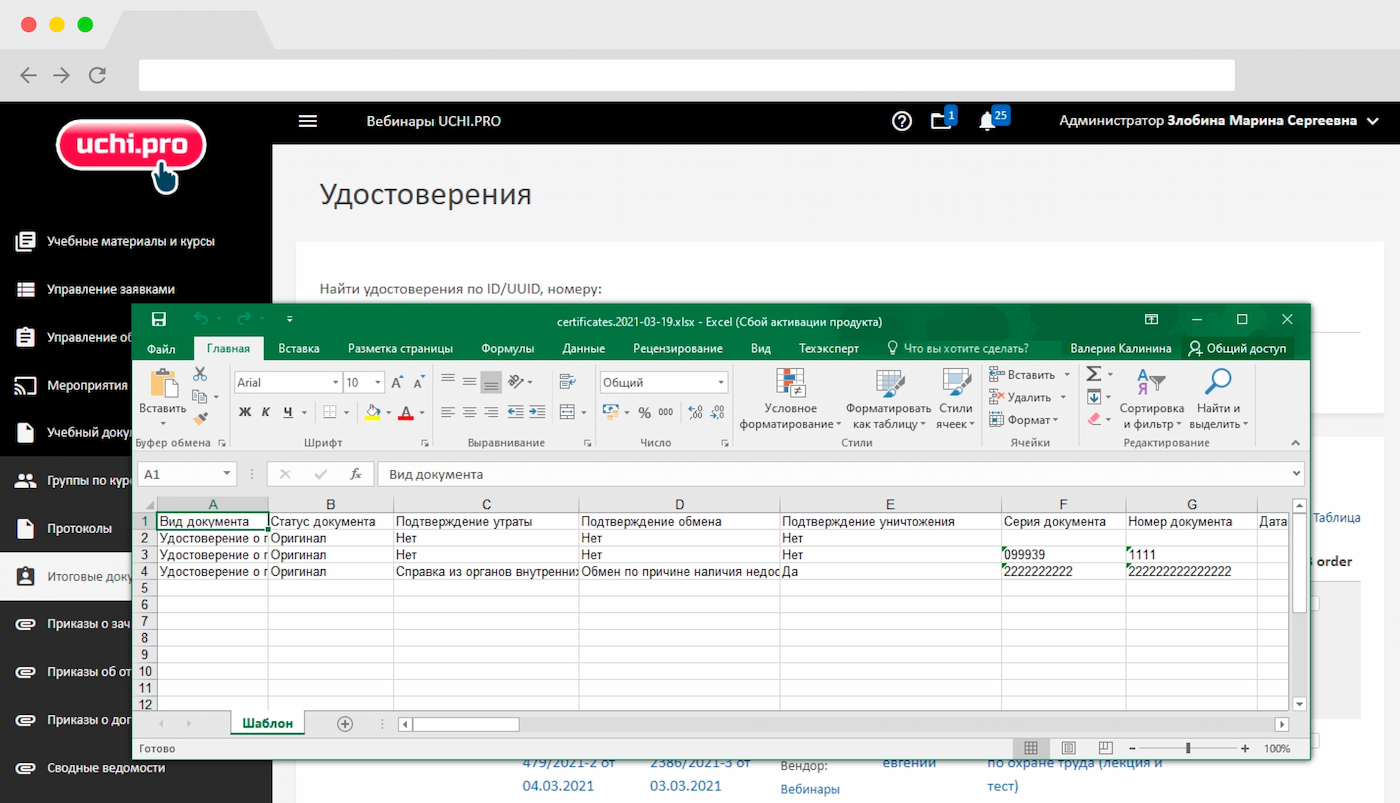Open 'Управление заявками' in sidebar
This screenshot has width=1400, height=803.
pos(110,289)
